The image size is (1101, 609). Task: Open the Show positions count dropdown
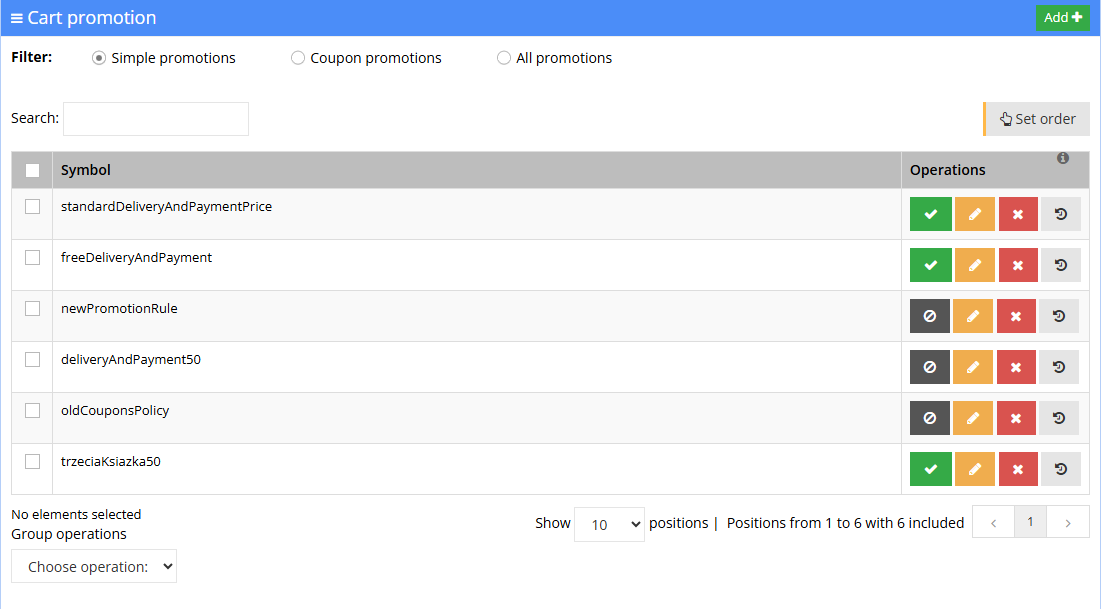click(x=609, y=524)
